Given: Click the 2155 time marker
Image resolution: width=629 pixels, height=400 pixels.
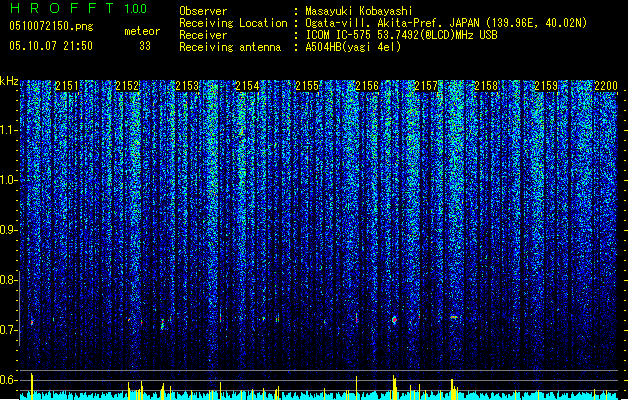Looking at the screenshot, I should click(x=307, y=86).
